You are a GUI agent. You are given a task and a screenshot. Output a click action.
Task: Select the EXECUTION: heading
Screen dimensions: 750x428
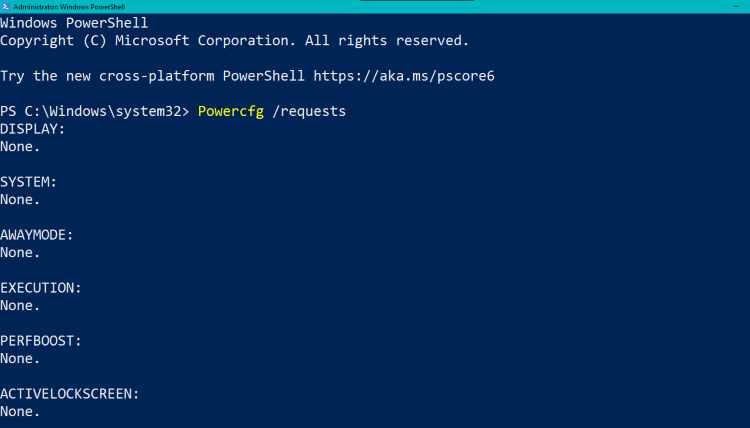(41, 288)
